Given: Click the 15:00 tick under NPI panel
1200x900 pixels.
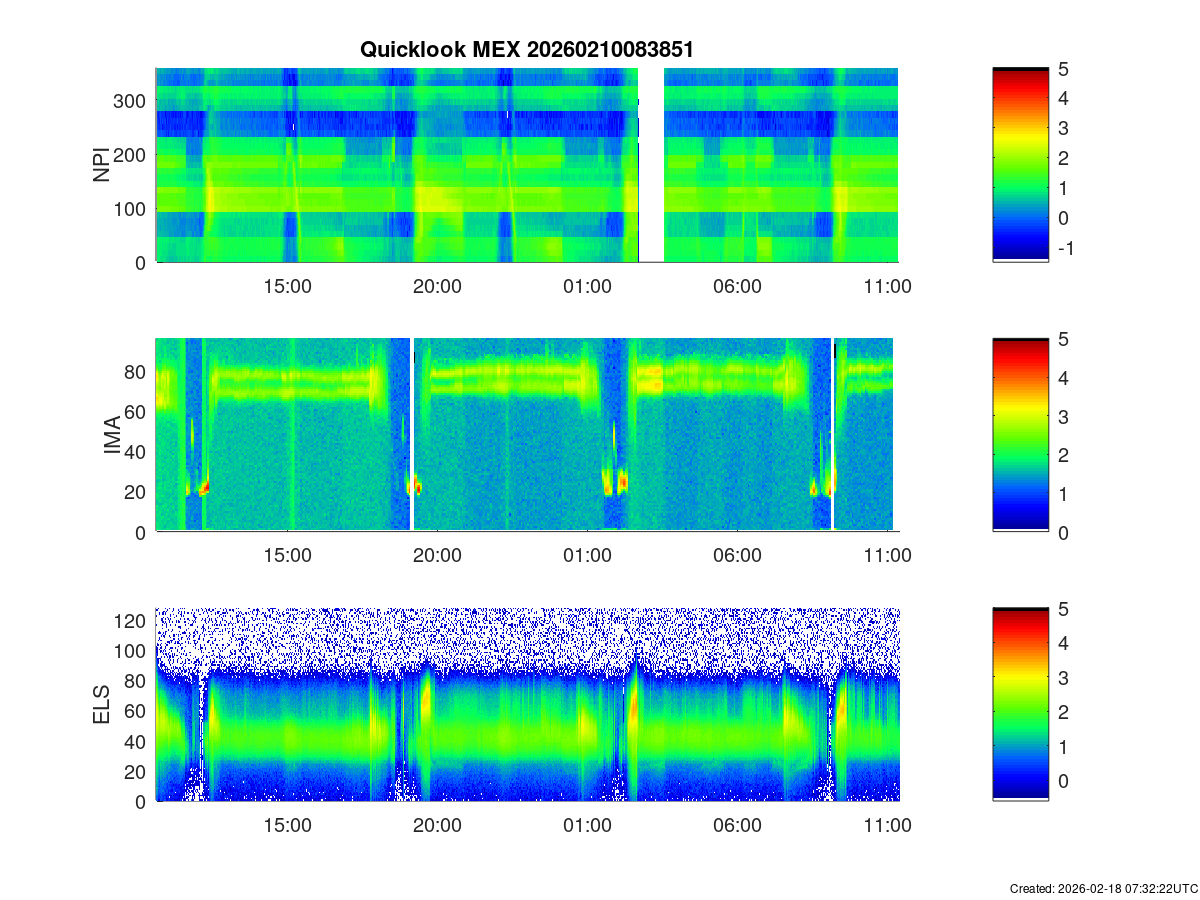Looking at the screenshot, I should click(x=287, y=286).
